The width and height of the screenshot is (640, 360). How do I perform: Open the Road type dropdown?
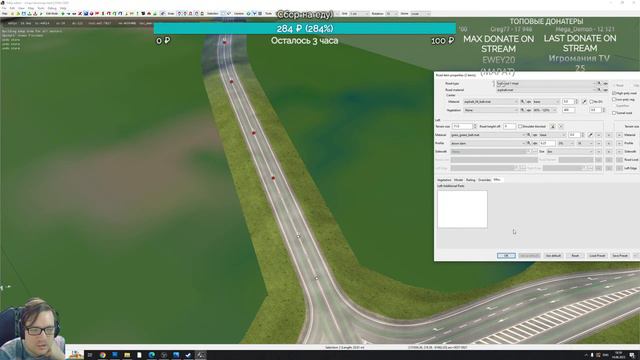pyautogui.click(x=546, y=83)
